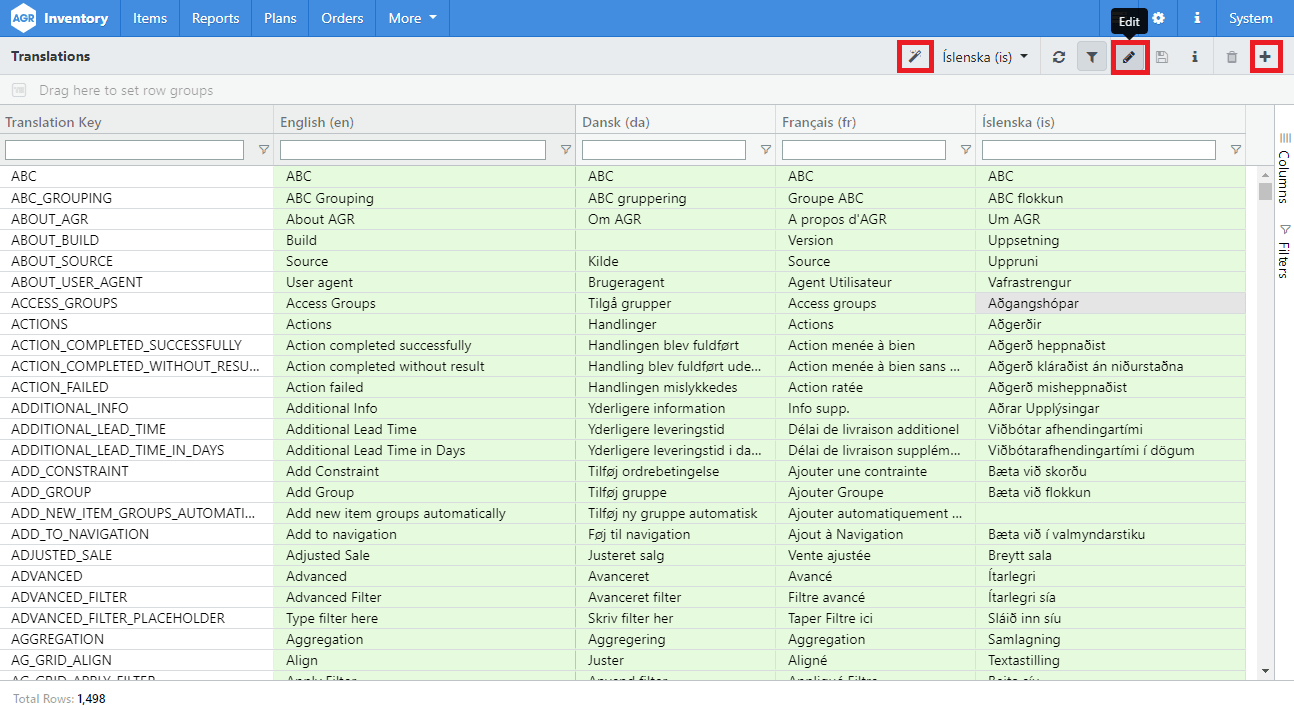
Task: Click the trash delete icon
Action: (1232, 57)
